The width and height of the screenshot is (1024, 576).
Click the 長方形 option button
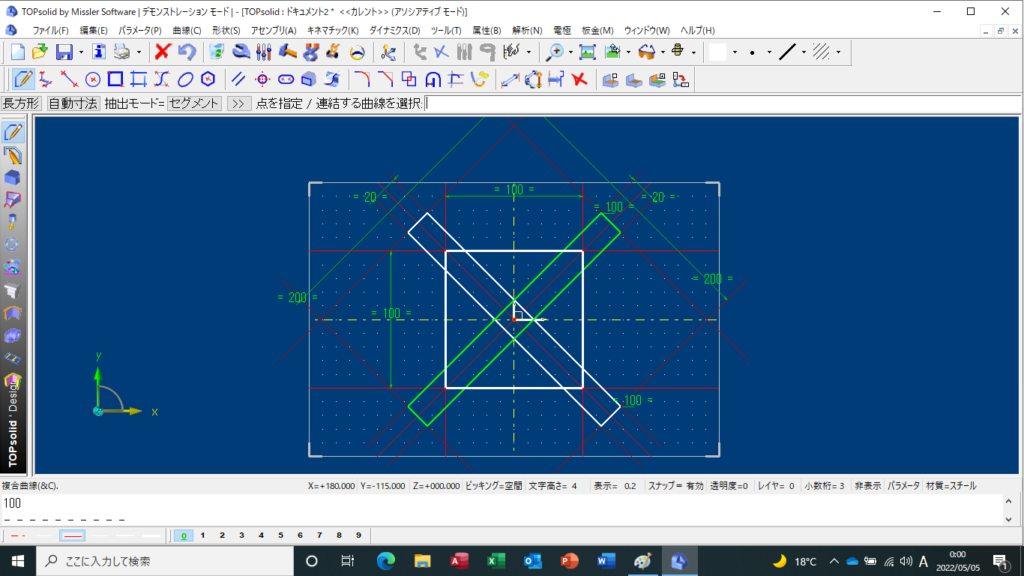coord(21,104)
